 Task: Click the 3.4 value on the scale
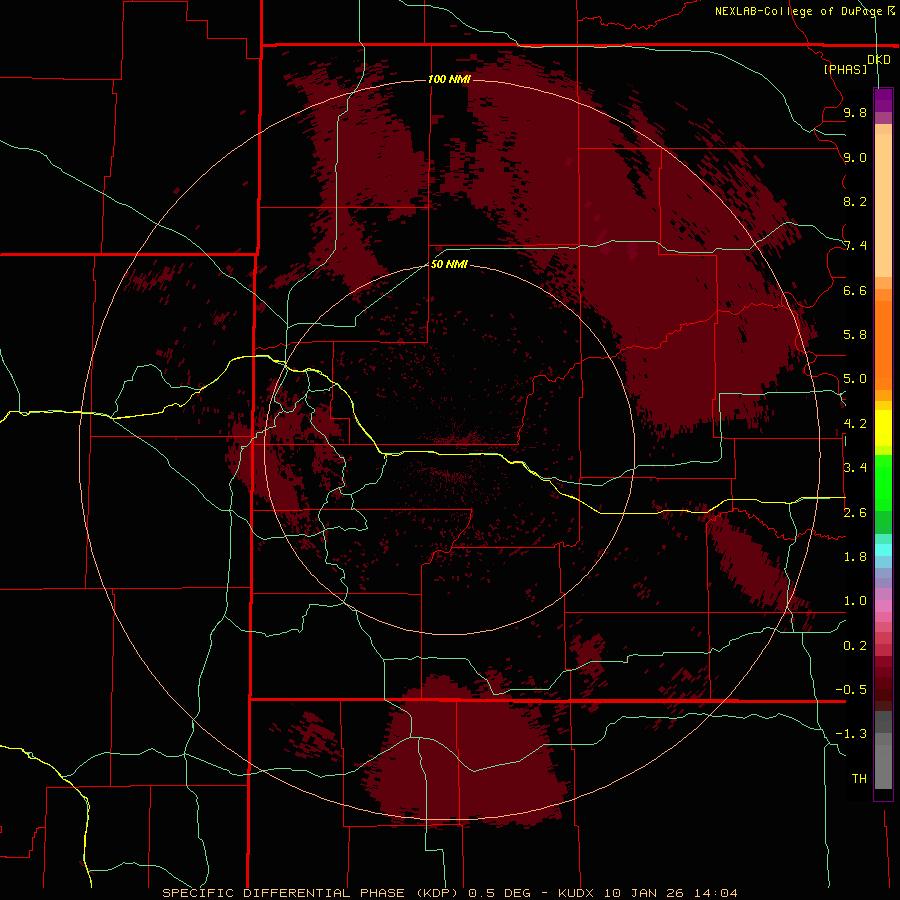pyautogui.click(x=855, y=468)
